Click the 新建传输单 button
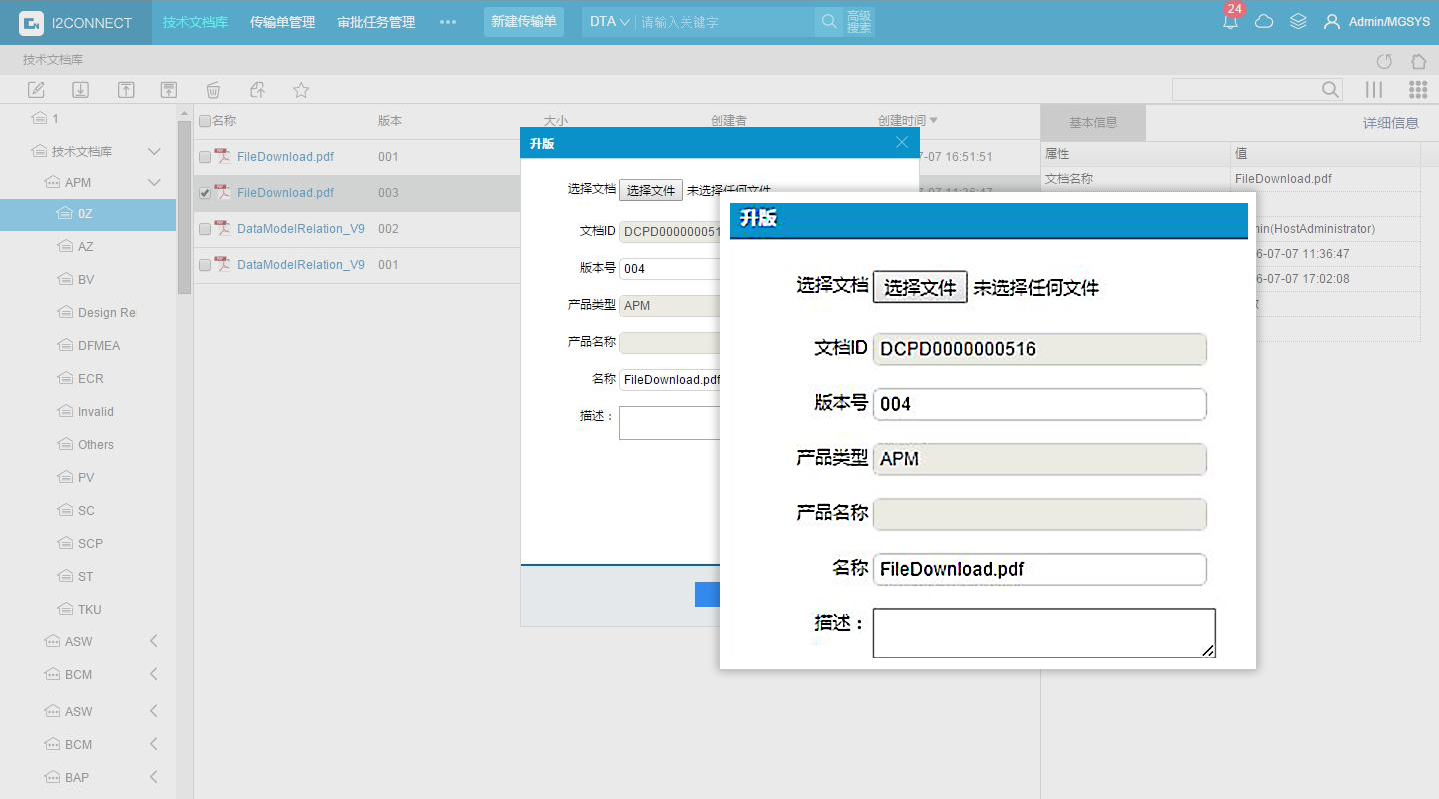 (524, 22)
